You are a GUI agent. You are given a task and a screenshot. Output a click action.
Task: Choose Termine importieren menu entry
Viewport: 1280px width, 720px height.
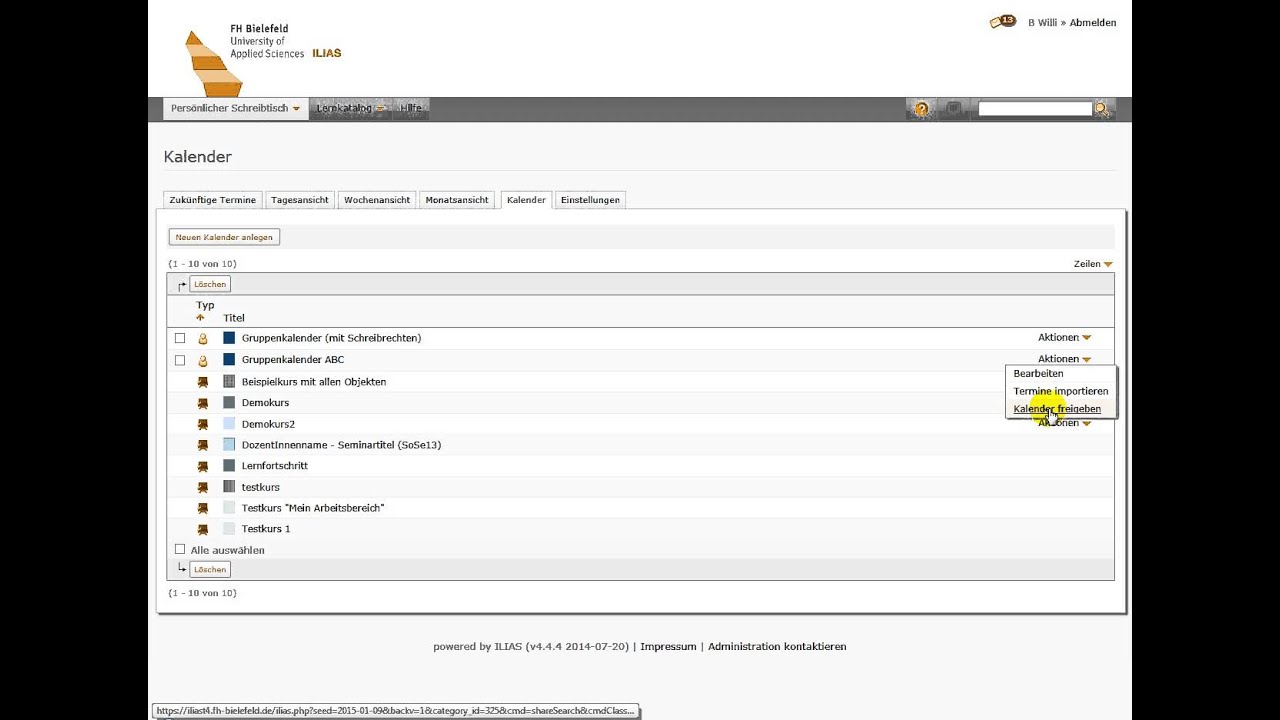(1060, 391)
